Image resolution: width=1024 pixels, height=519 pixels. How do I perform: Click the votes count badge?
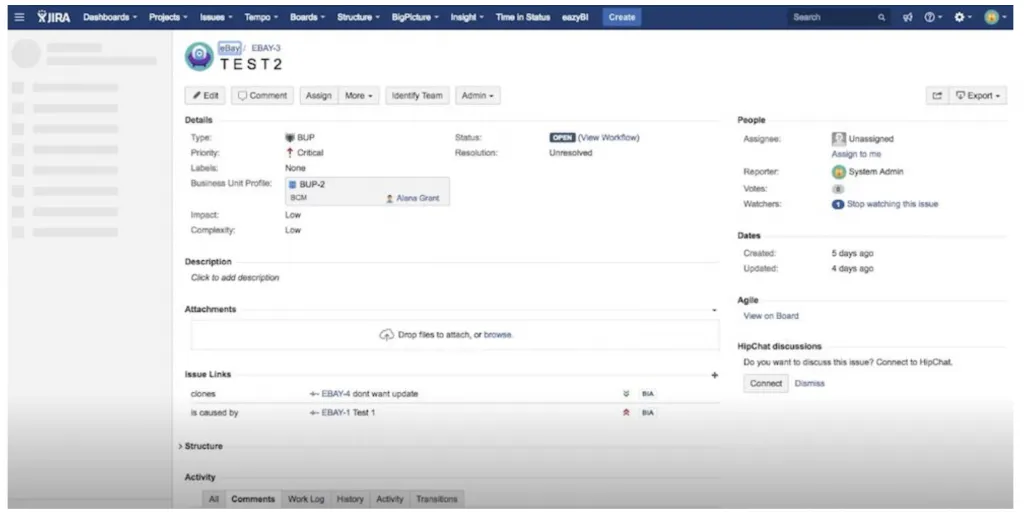tap(838, 189)
